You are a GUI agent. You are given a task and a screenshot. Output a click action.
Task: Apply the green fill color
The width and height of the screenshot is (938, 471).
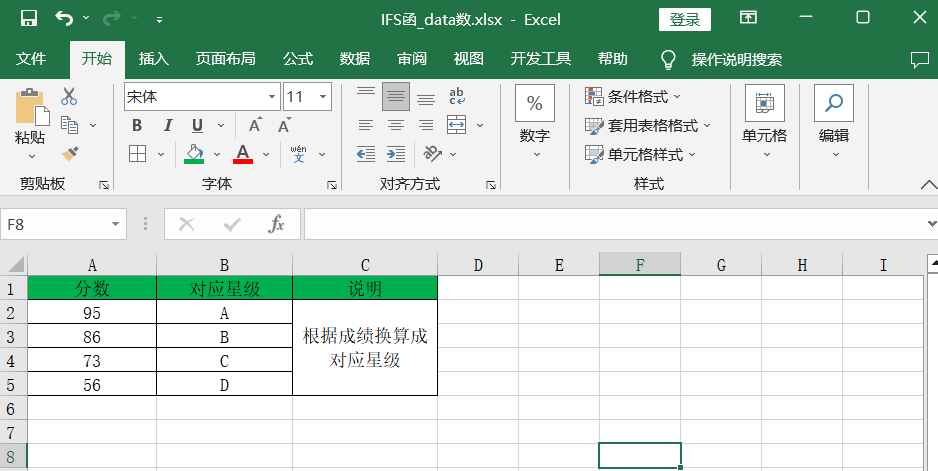194,154
